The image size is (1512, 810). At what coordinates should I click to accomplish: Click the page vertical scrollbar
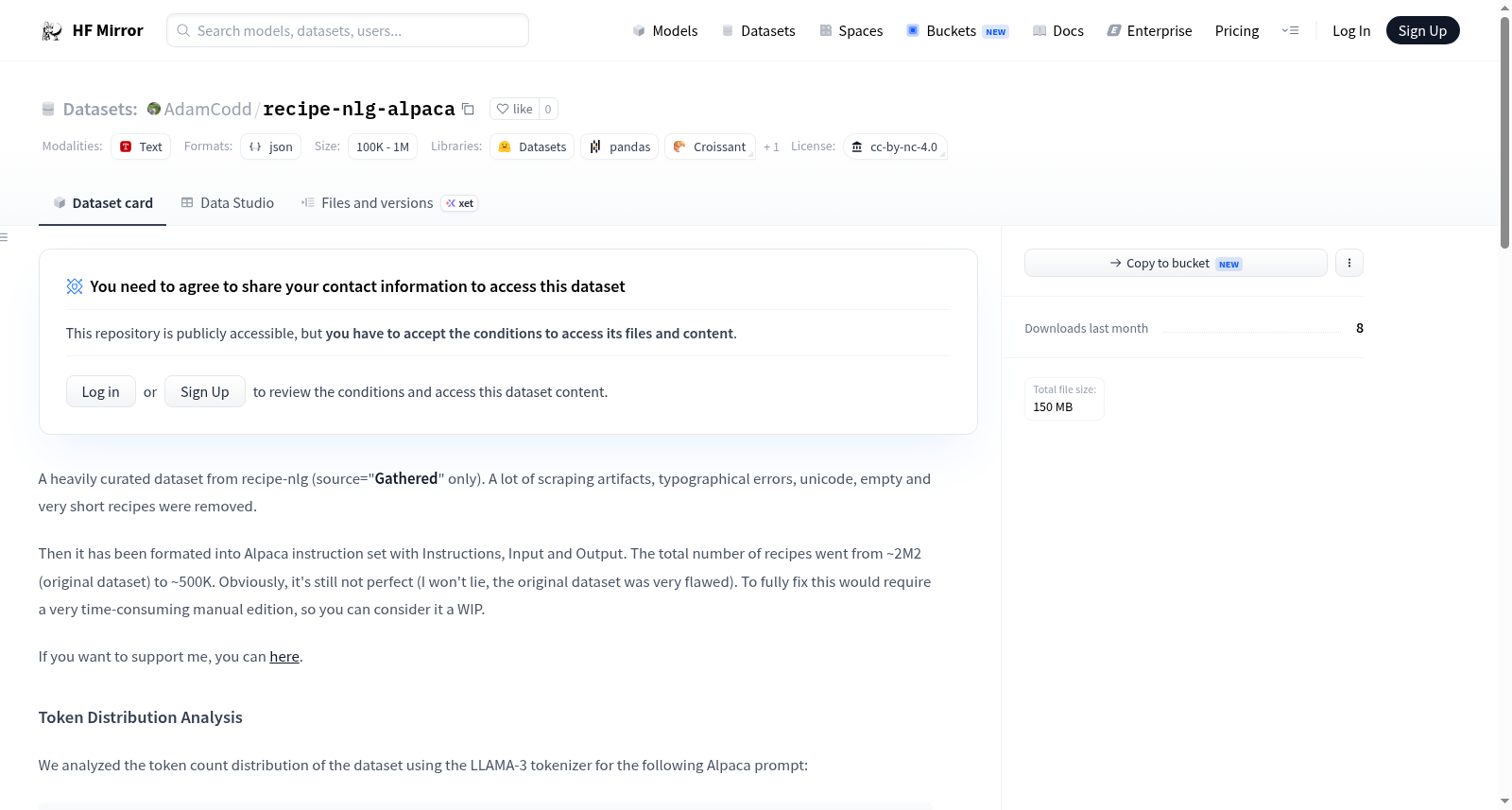tap(1504, 132)
